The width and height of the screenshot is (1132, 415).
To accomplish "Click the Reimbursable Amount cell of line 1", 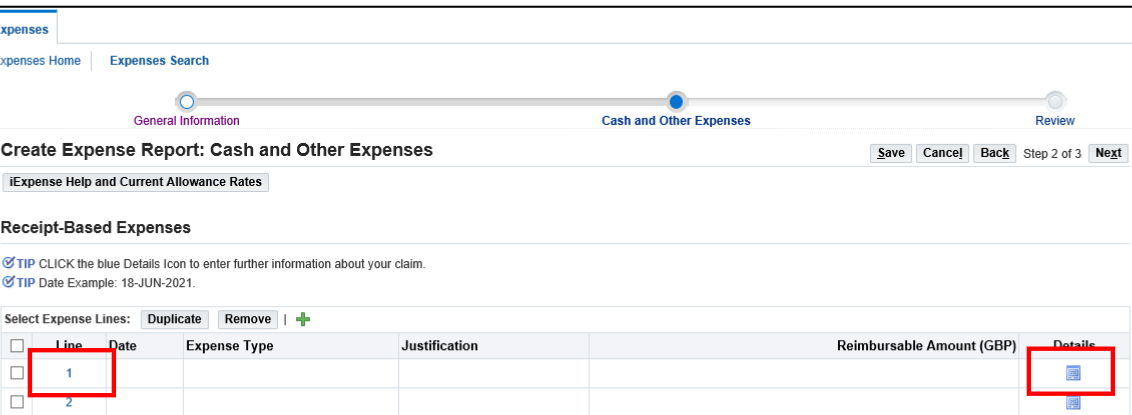I will [x=803, y=373].
